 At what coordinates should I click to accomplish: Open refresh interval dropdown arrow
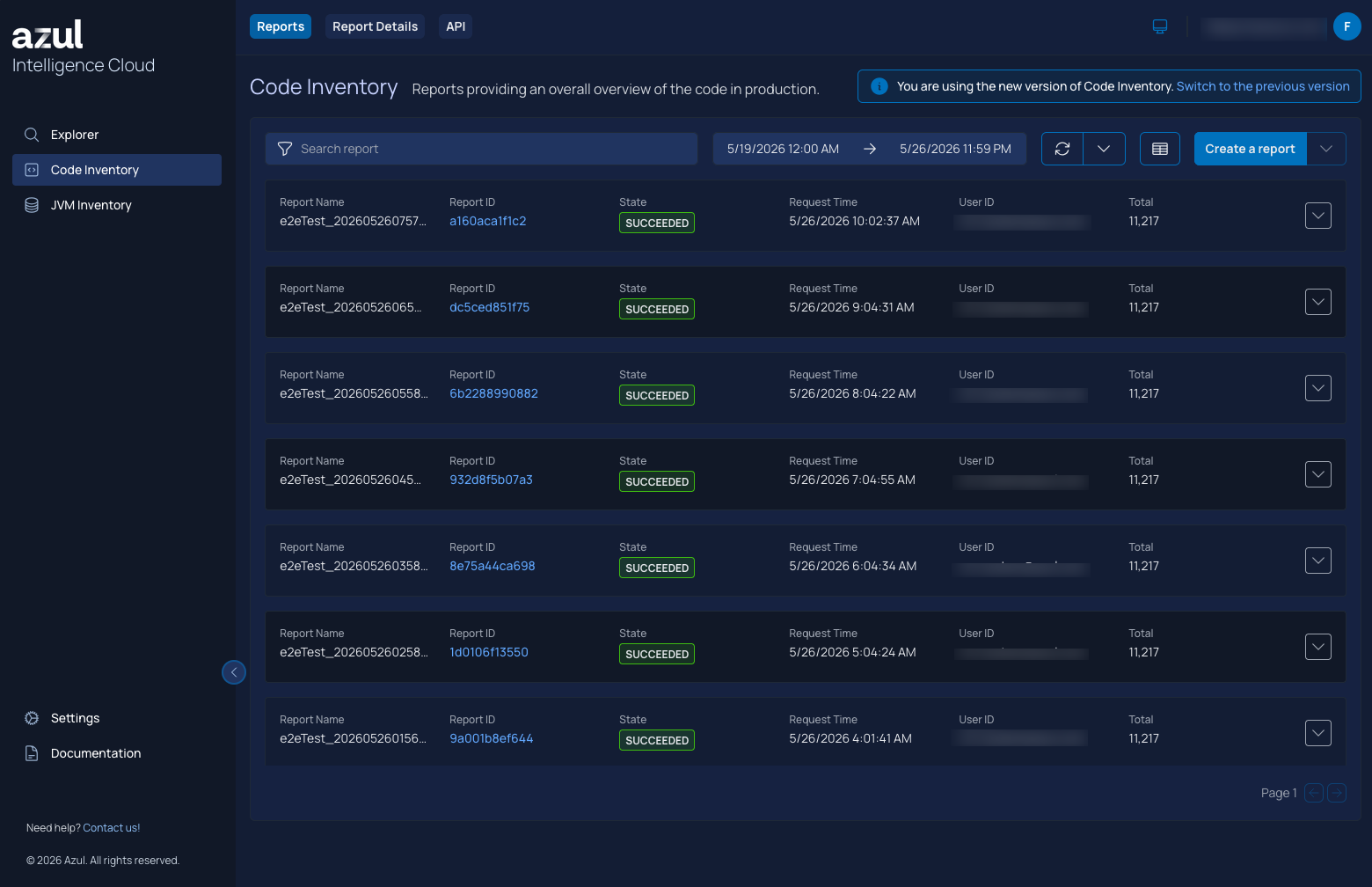(1104, 149)
